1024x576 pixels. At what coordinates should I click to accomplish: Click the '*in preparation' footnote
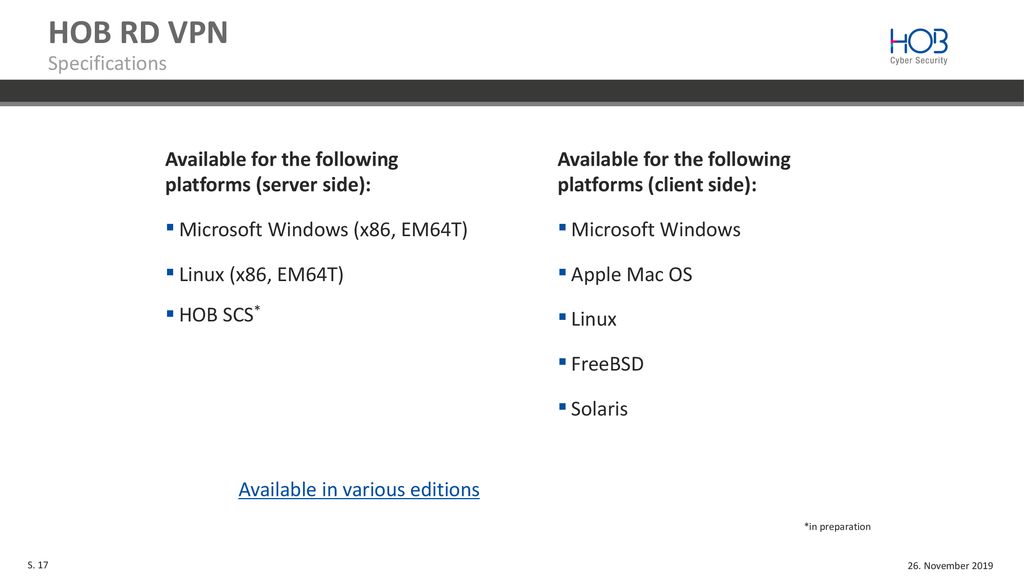[837, 526]
